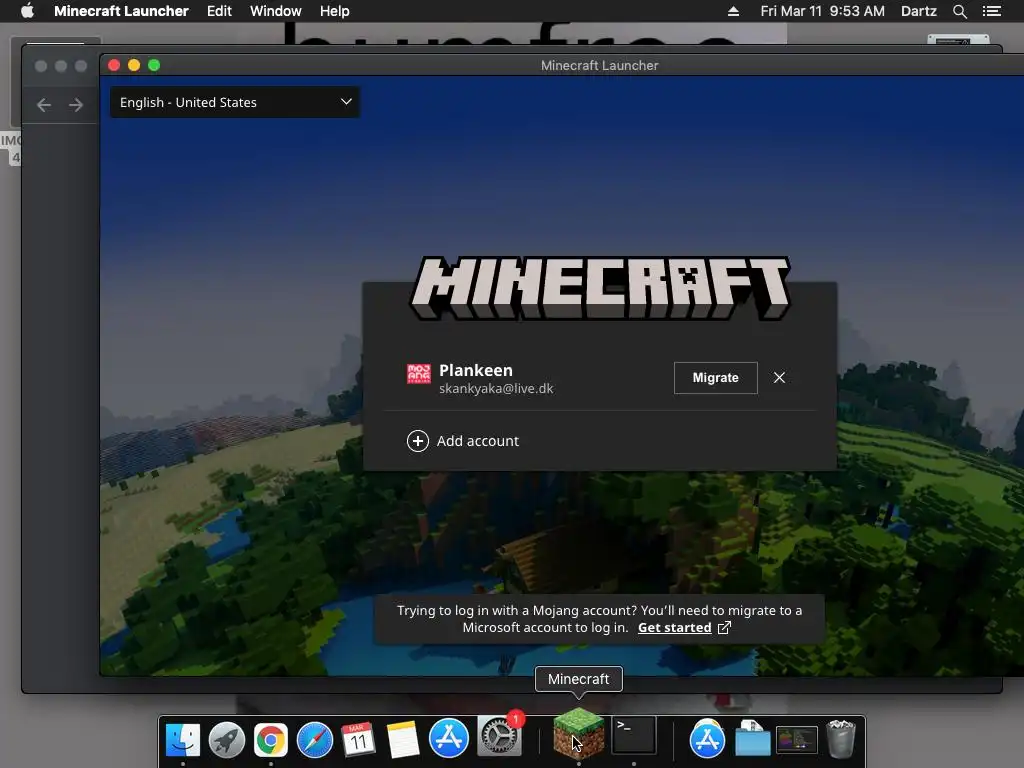Go forward in the background window

coord(76,105)
